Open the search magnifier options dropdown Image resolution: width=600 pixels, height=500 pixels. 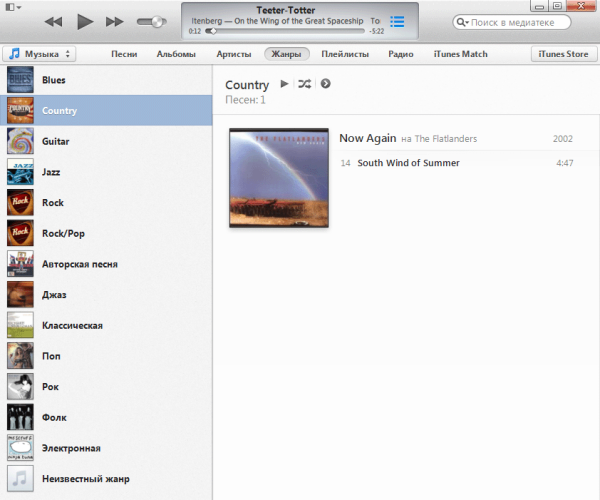click(463, 22)
